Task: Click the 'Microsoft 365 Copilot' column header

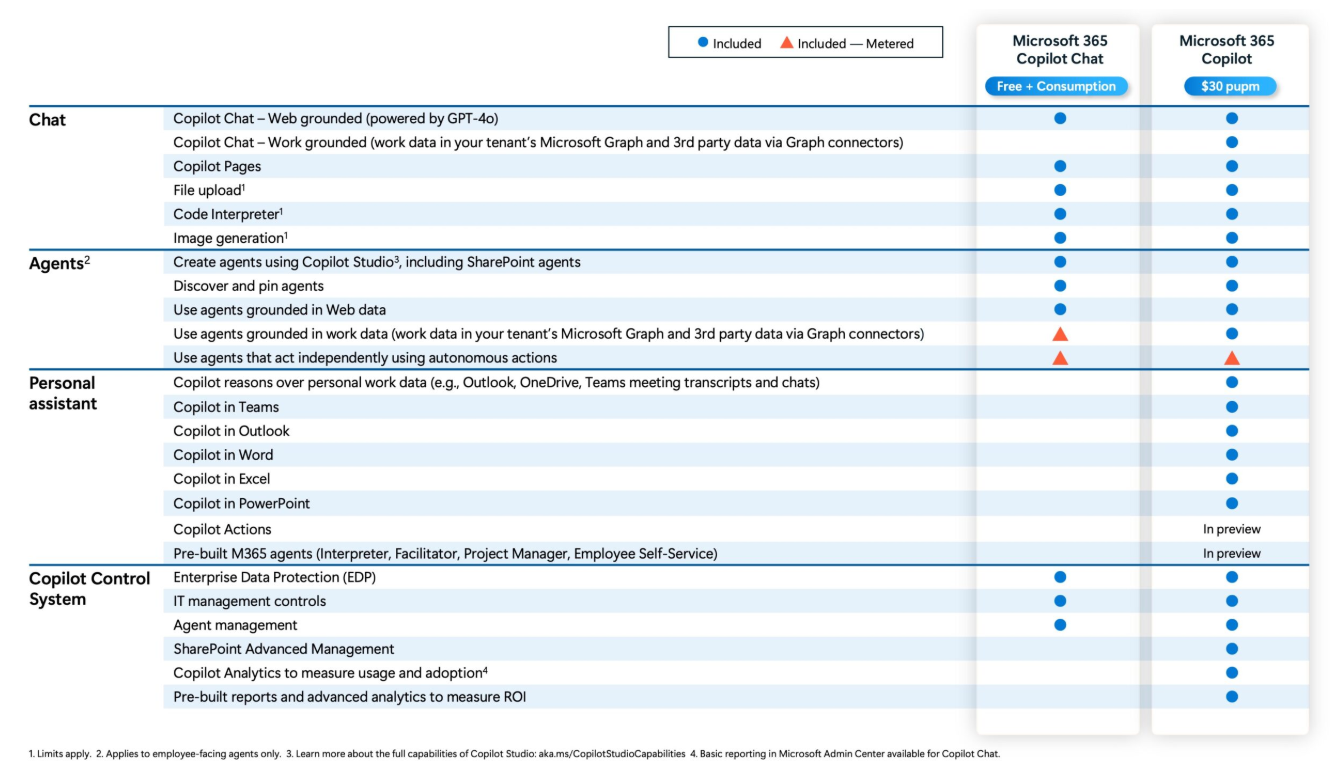Action: [1227, 50]
